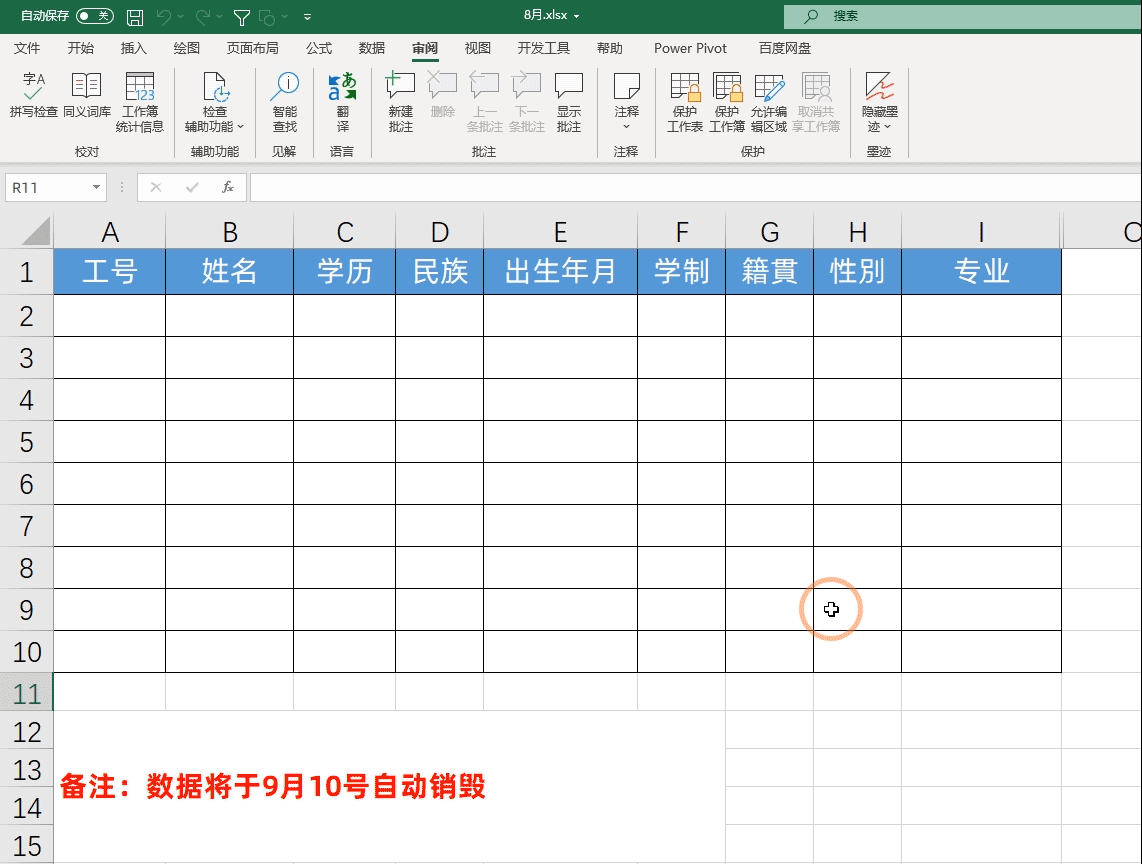Click the 搜索 search box
This screenshot has width=1142, height=864.
[x=963, y=16]
